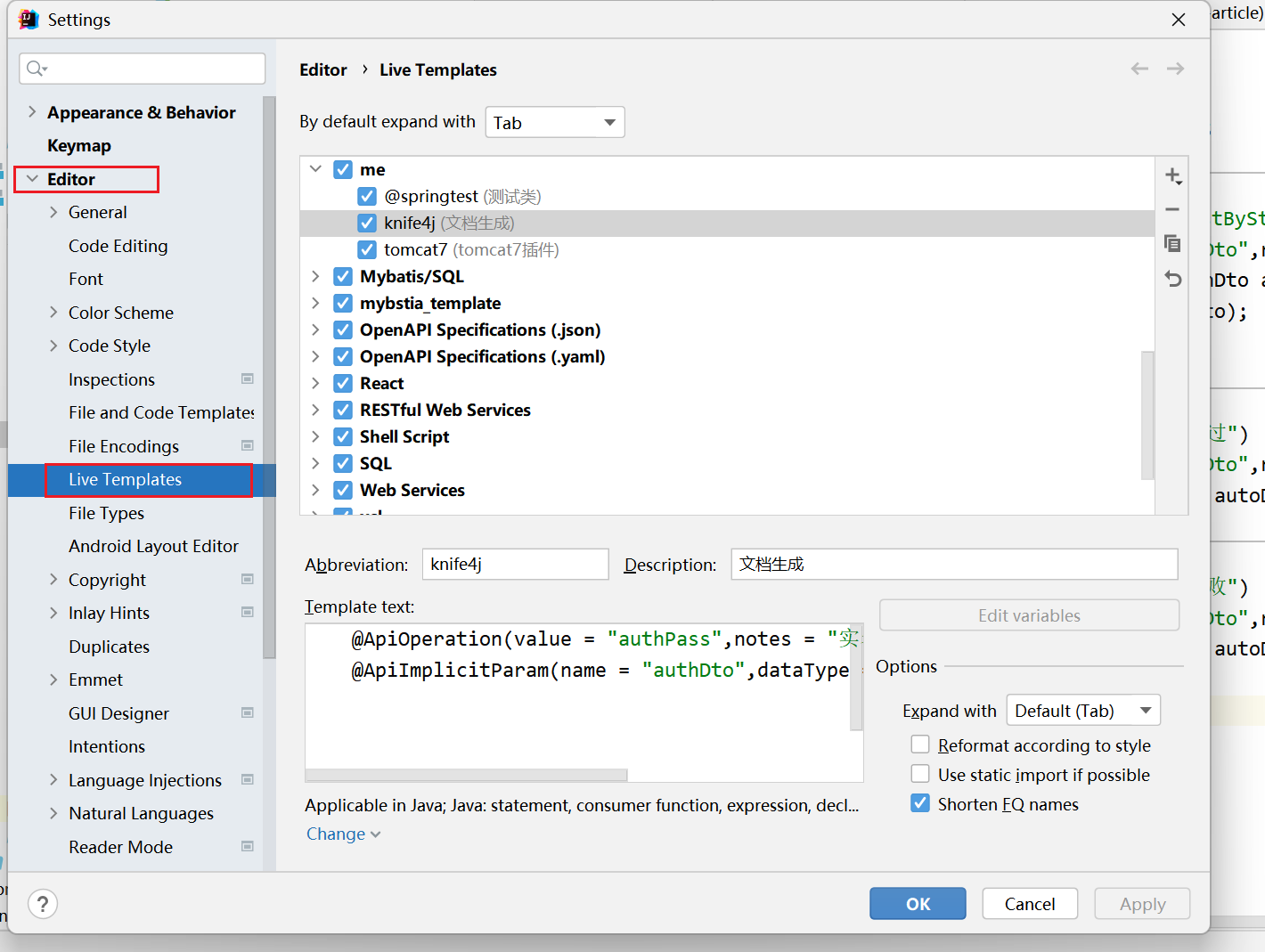
Task: Click the Change applicable contexts link
Action: pyautogui.click(x=343, y=834)
